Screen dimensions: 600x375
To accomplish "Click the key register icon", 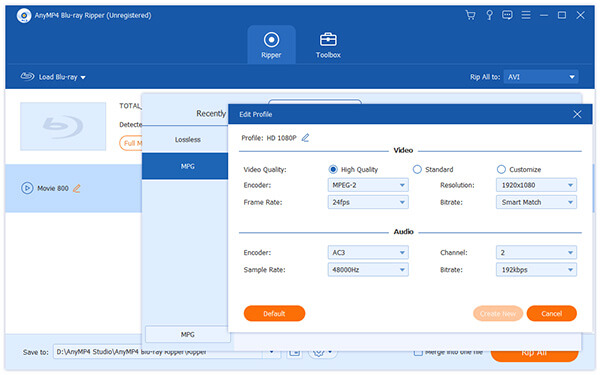I will [x=489, y=15].
